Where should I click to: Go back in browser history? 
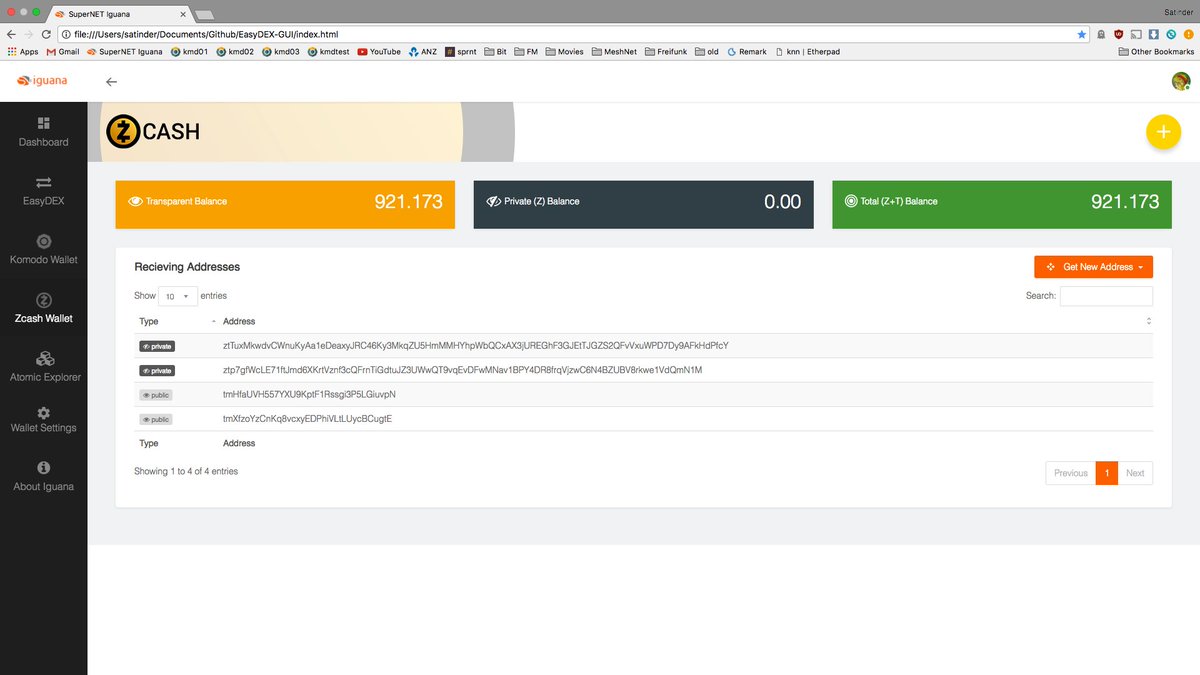11,34
